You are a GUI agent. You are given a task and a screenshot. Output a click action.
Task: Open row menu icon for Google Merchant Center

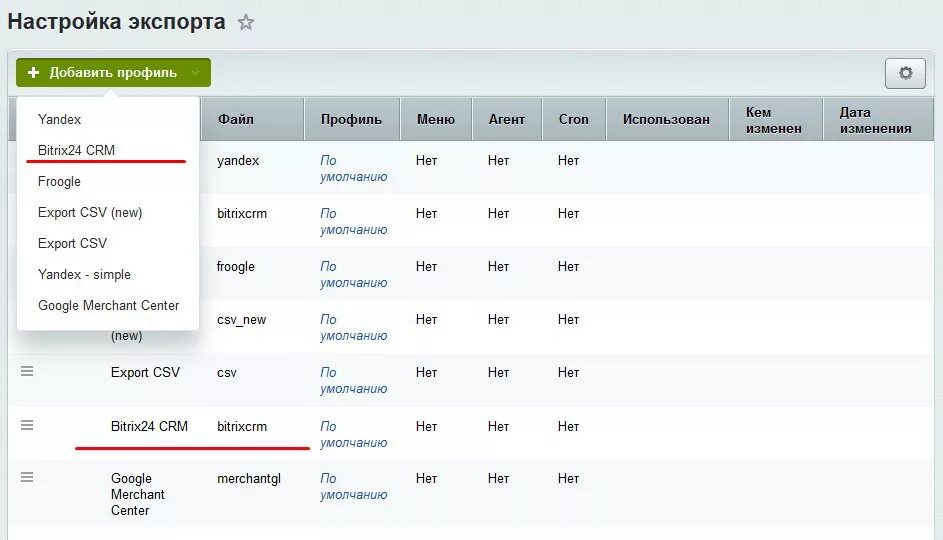(27, 477)
